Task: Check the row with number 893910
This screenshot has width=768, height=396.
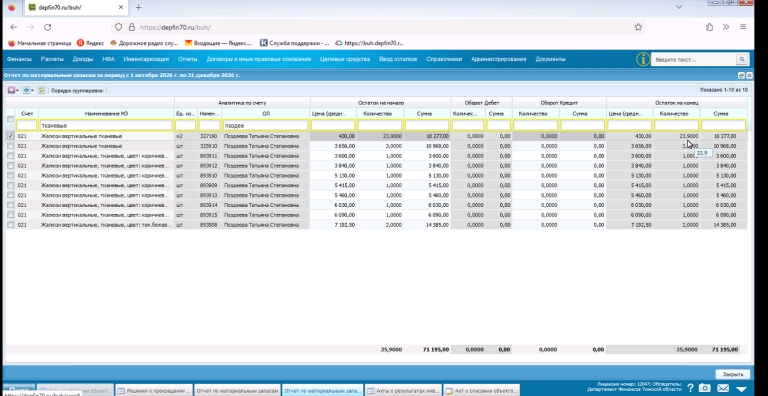Action: tap(10, 175)
